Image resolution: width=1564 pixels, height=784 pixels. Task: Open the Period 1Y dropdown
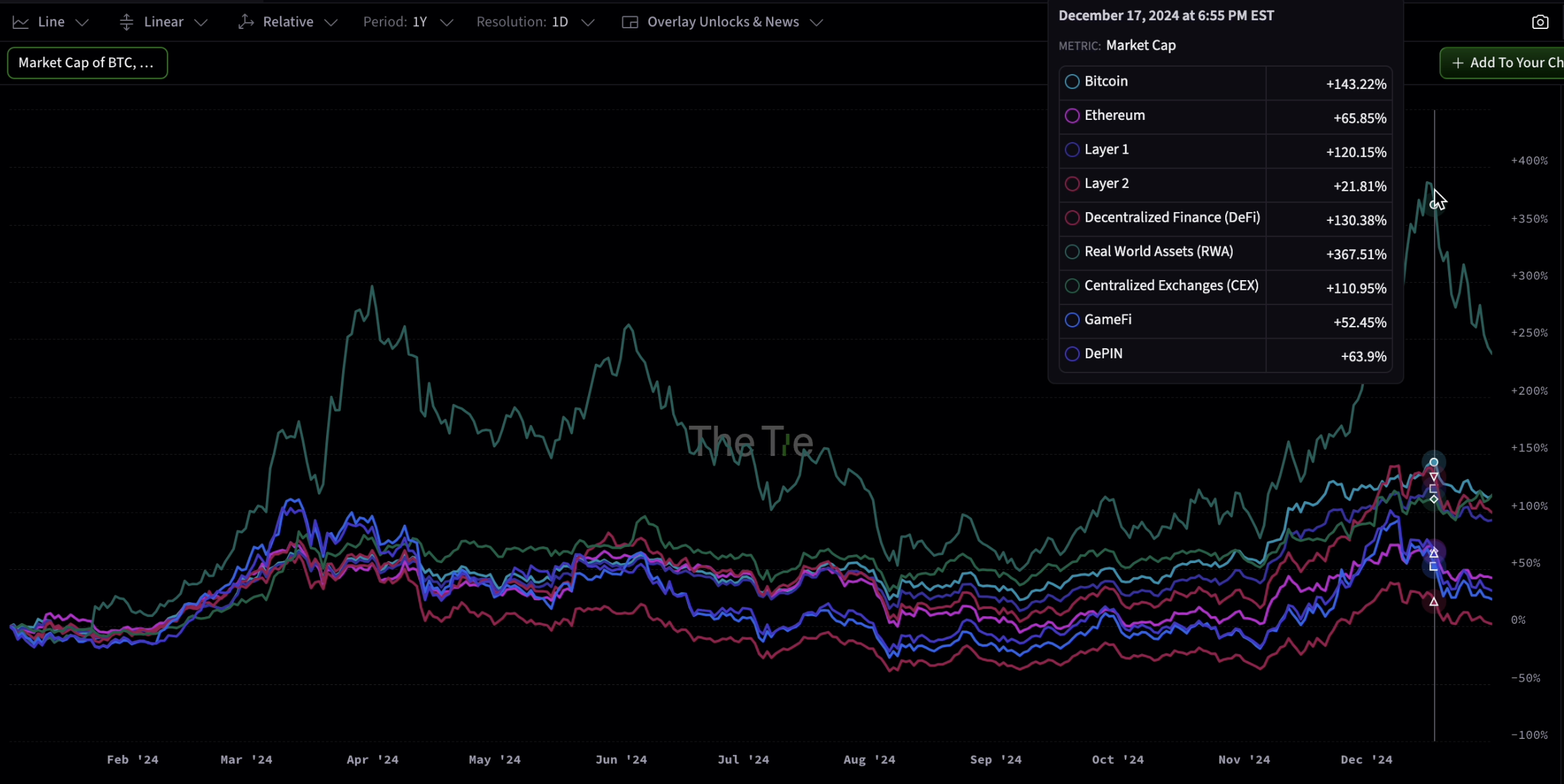pyautogui.click(x=408, y=22)
